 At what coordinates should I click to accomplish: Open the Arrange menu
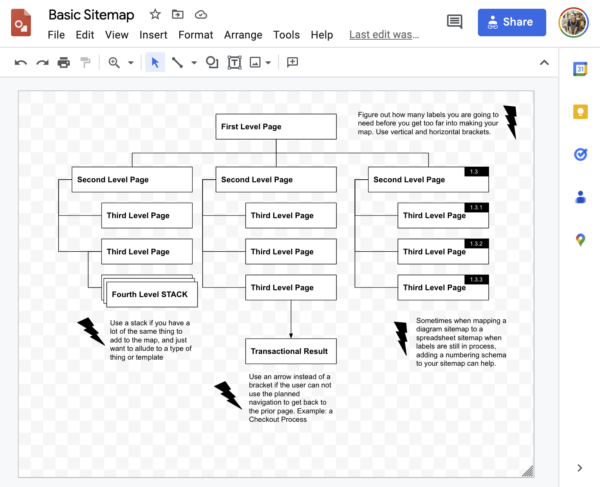tap(243, 35)
